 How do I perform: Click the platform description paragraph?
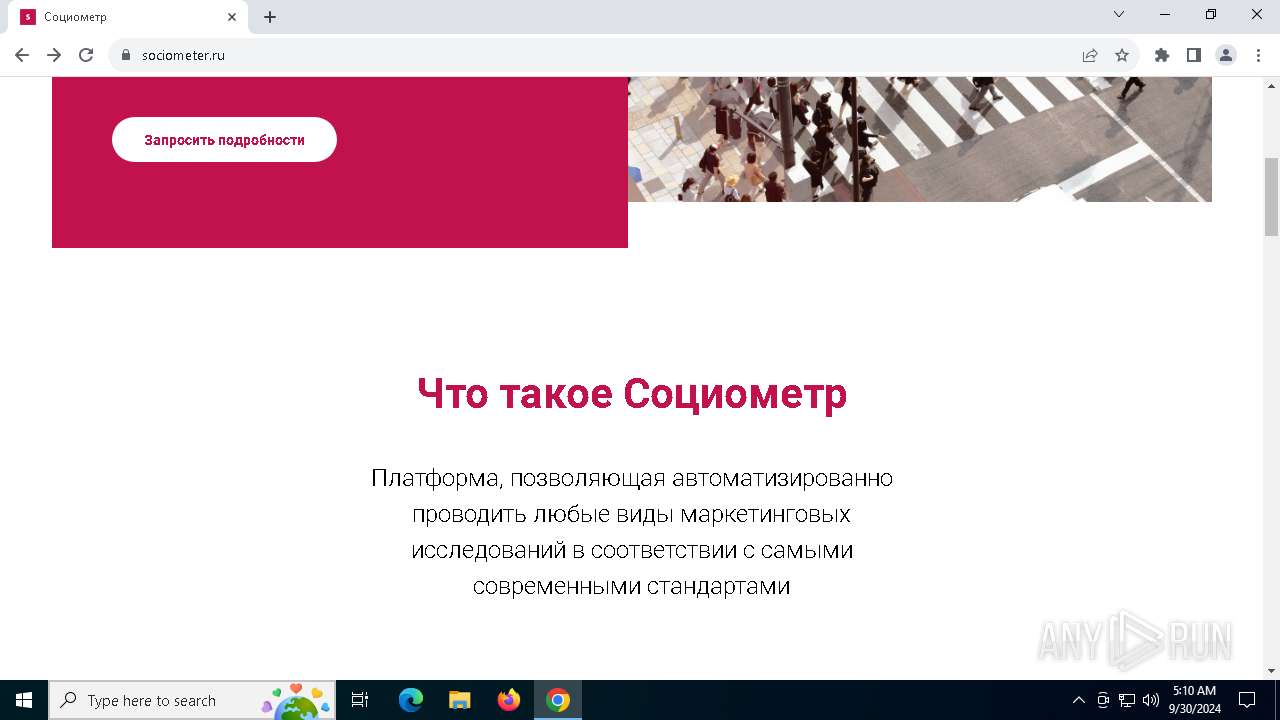click(632, 532)
